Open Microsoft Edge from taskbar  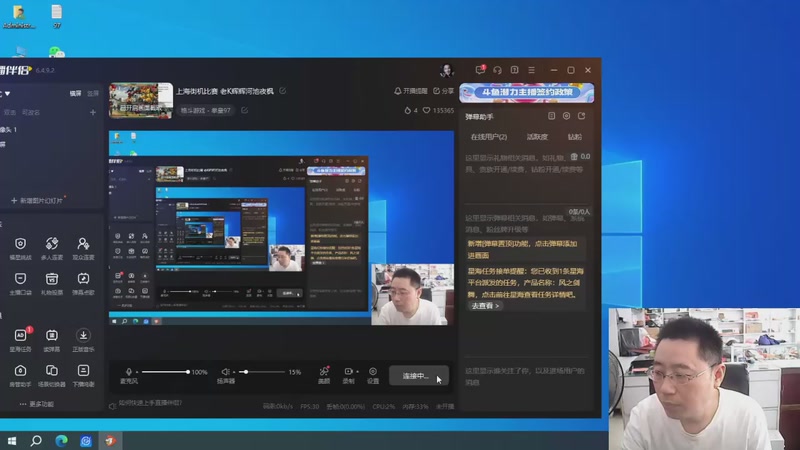point(61,440)
